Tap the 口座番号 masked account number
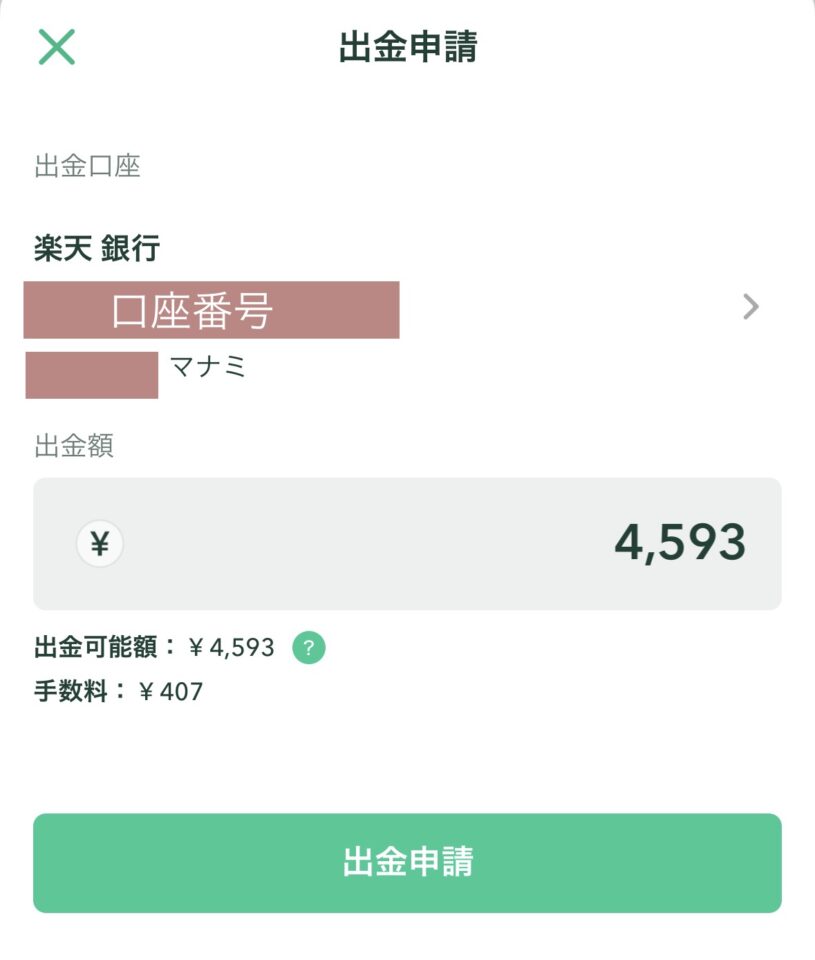 coord(211,310)
